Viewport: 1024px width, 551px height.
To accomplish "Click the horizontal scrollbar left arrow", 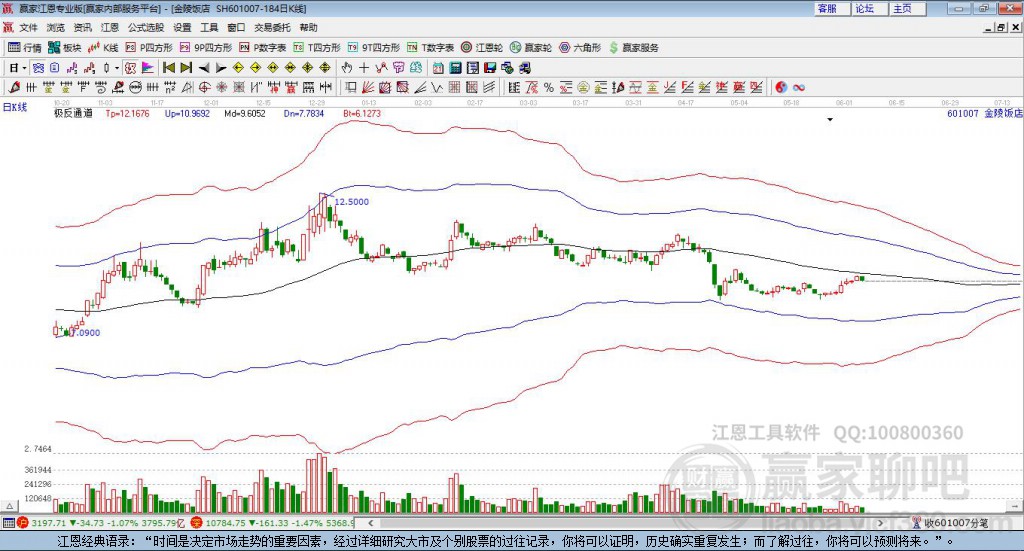I will pyautogui.click(x=371, y=523).
